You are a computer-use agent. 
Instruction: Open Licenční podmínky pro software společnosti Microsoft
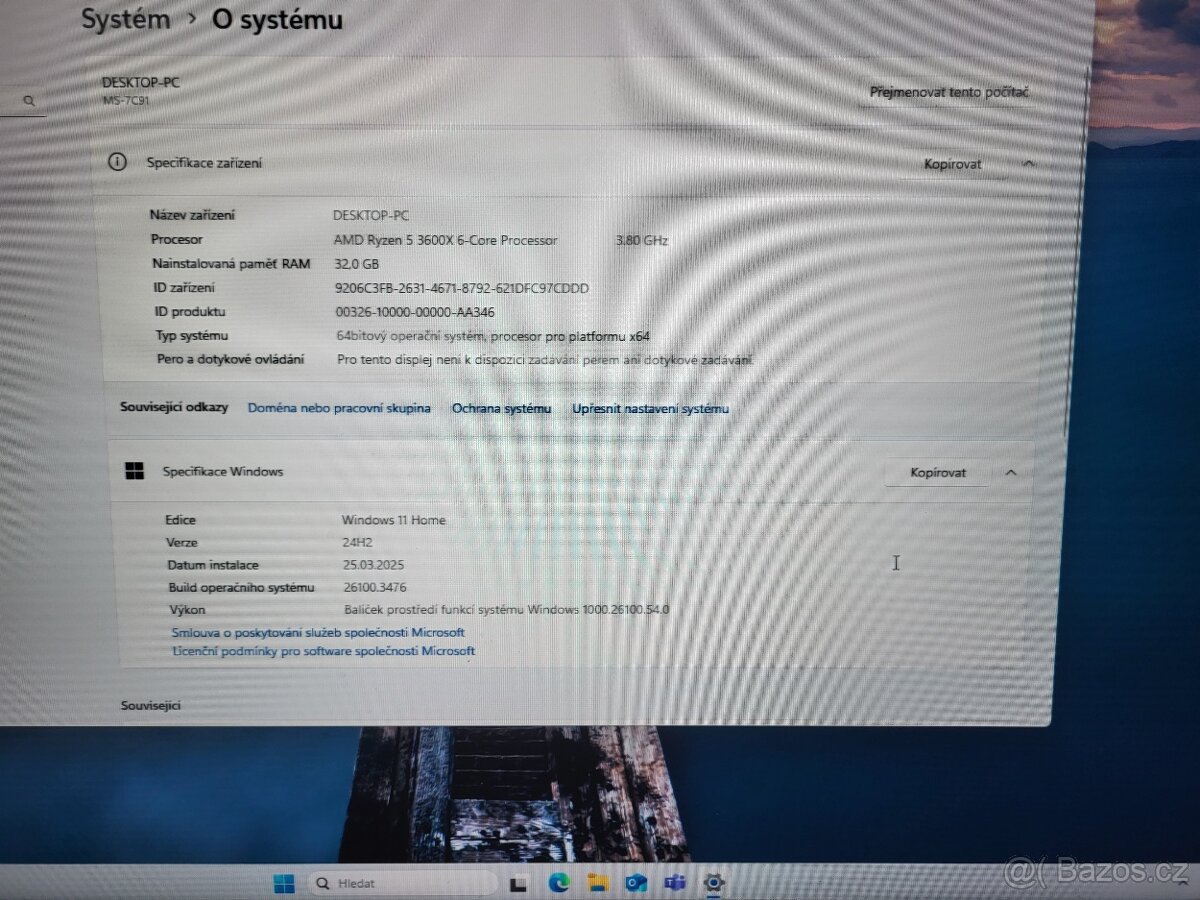click(x=324, y=650)
